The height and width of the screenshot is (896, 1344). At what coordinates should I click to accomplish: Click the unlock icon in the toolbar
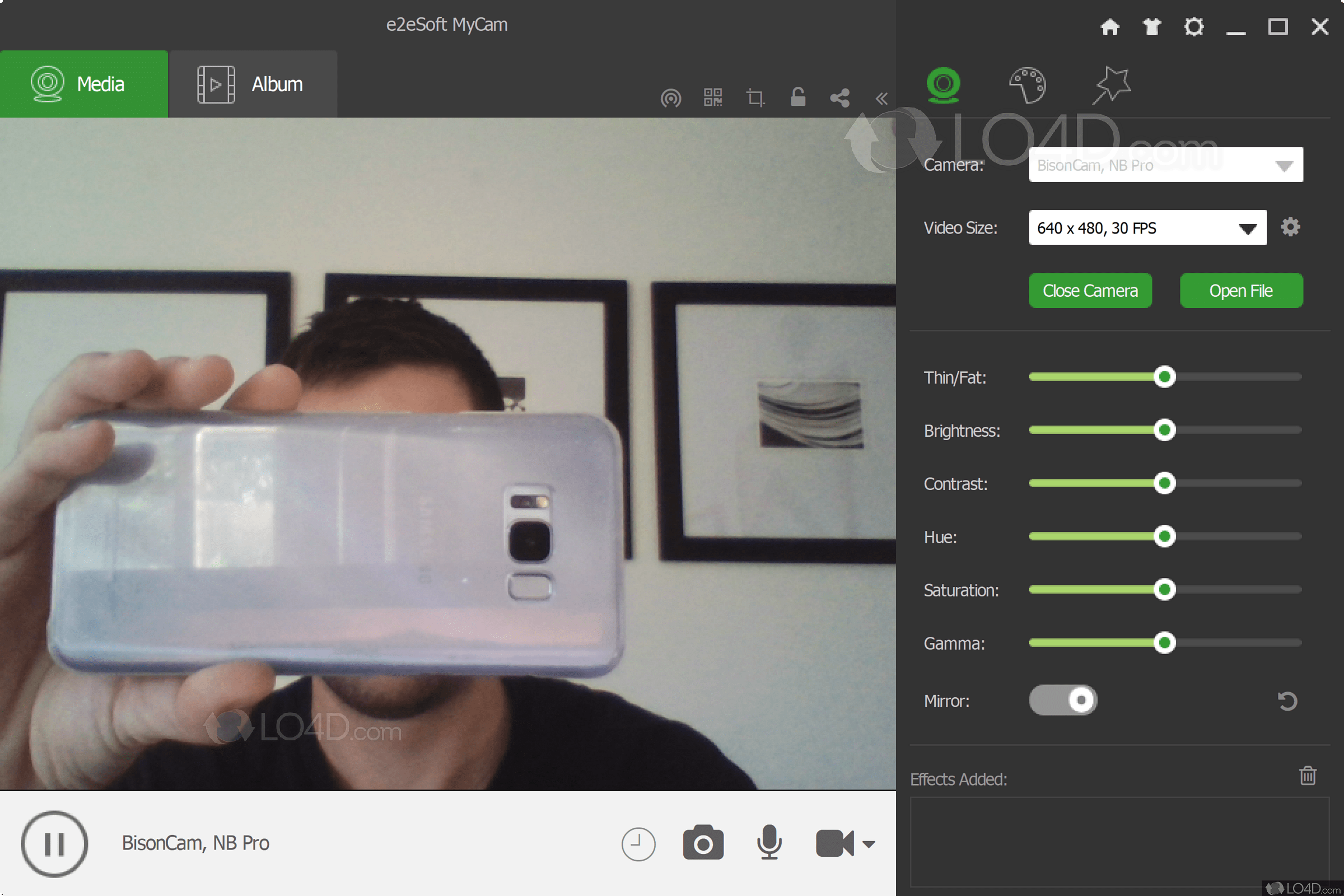[x=797, y=97]
